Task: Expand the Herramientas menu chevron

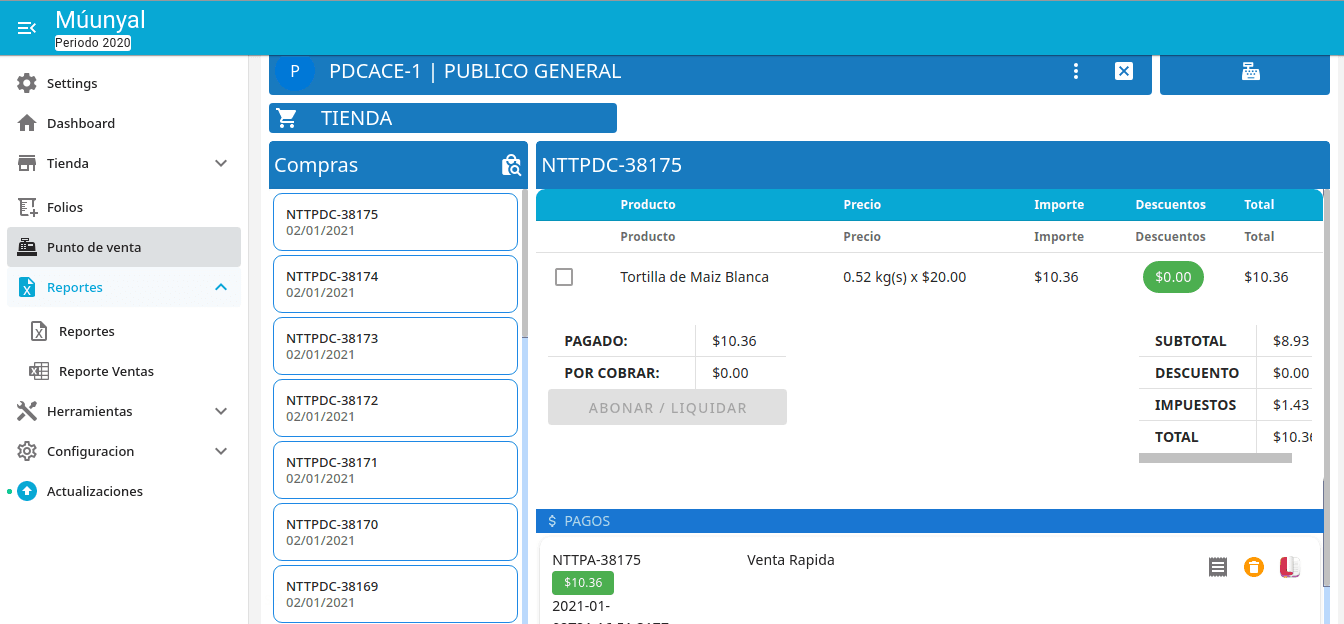Action: (x=221, y=411)
